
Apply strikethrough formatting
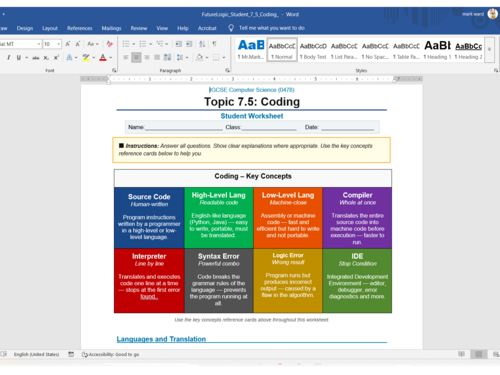tap(36, 58)
